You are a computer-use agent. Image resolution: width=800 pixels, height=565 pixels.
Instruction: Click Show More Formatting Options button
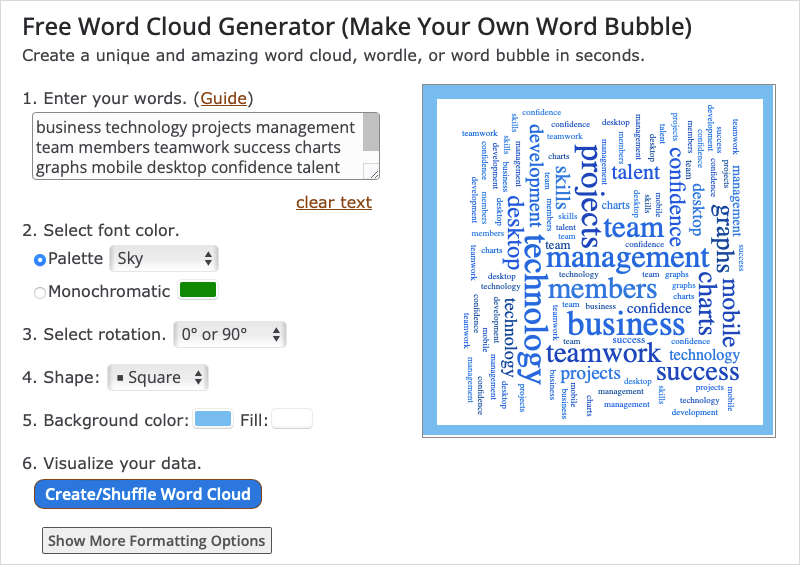[157, 541]
